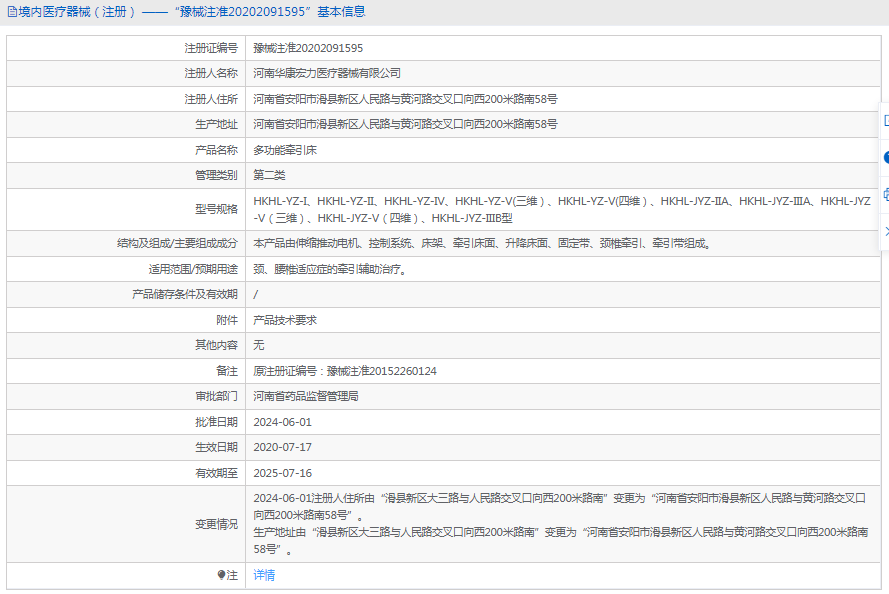Click the approval date 2024-06-01 cell
This screenshot has height=594, width=889.
coord(282,422)
